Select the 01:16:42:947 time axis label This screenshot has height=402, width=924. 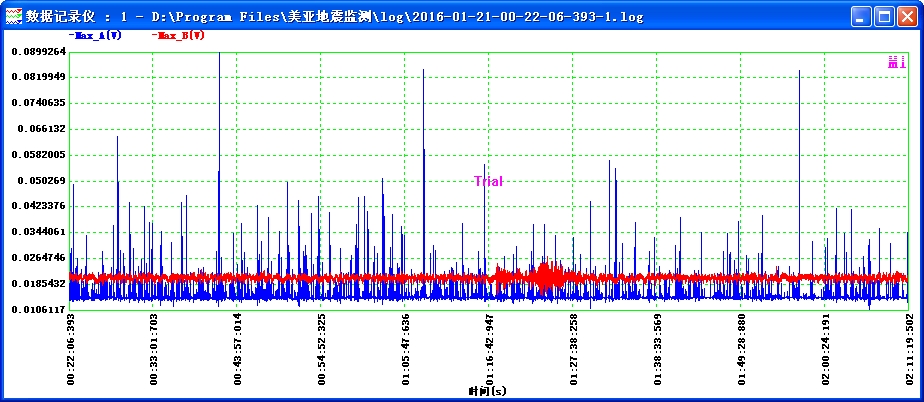489,348
